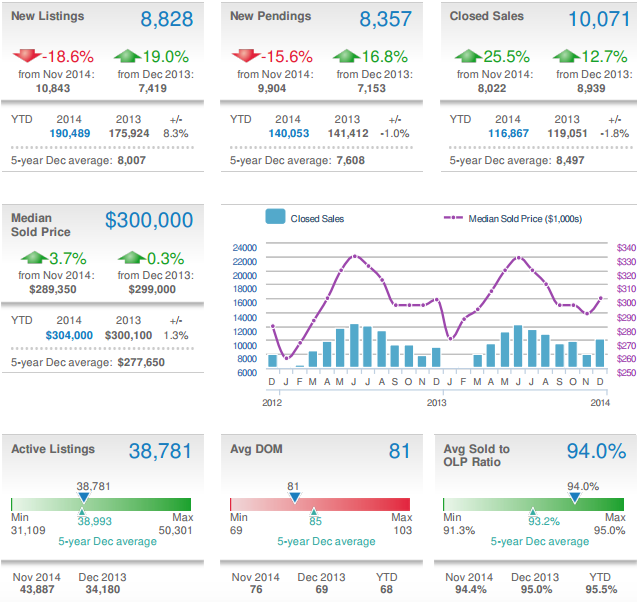Click the blue triangle marker on Avg DOM bar
The width and height of the screenshot is (637, 602).
point(295,497)
